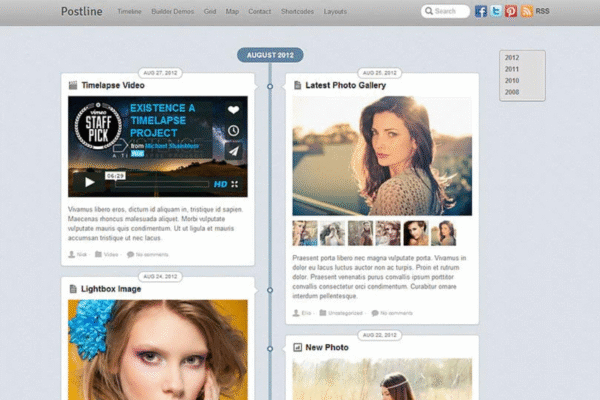Click the RSS text link
The height and width of the screenshot is (400, 600).
coord(542,11)
